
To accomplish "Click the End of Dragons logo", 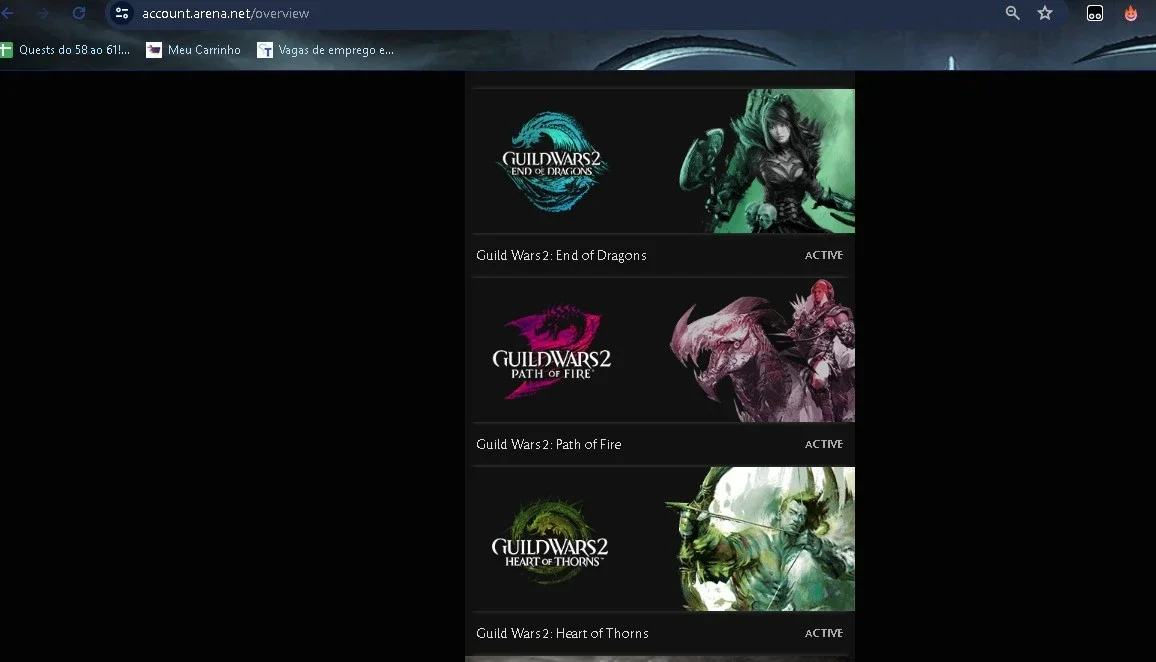I will point(552,161).
